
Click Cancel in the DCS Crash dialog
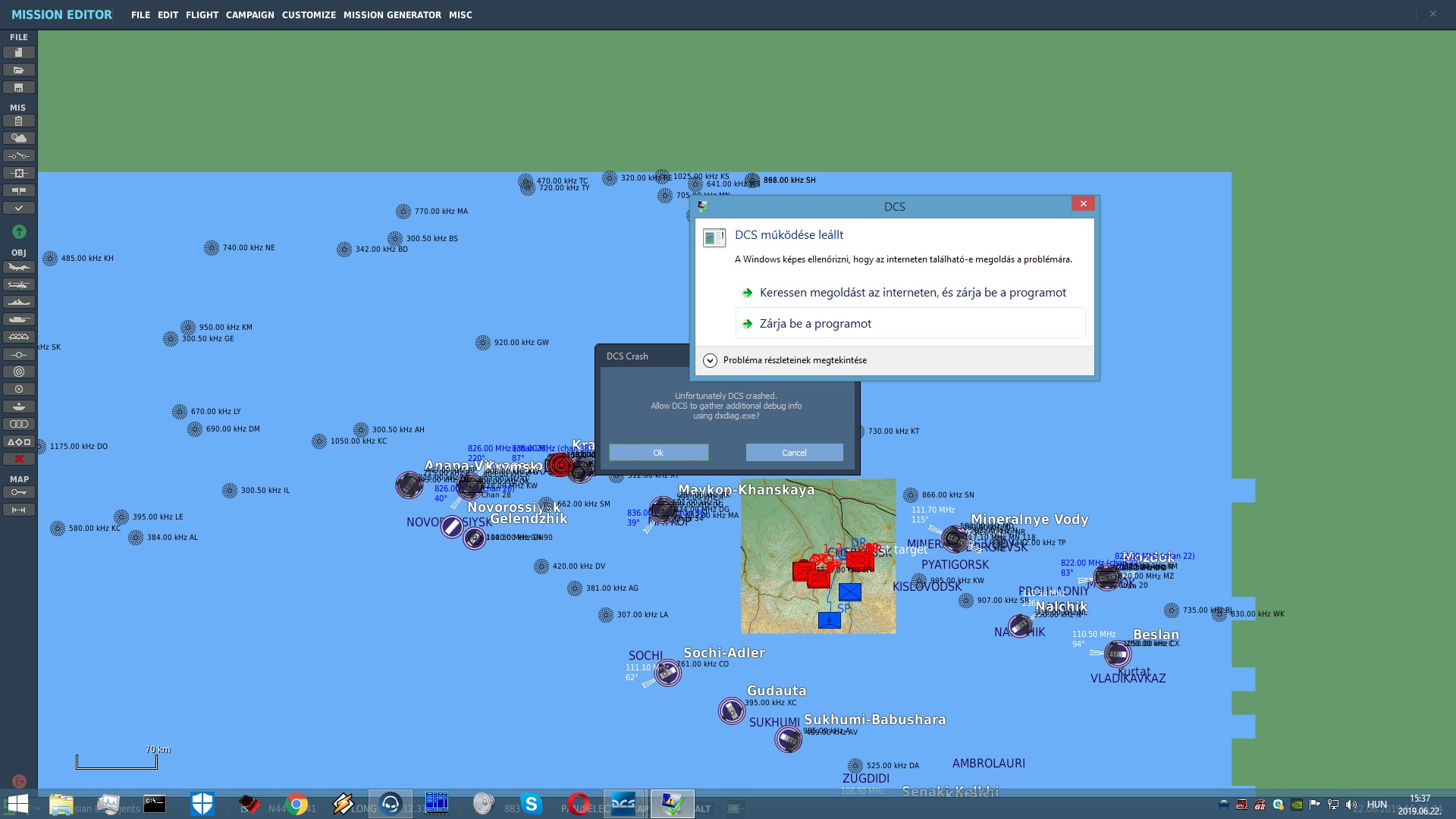pyautogui.click(x=794, y=453)
